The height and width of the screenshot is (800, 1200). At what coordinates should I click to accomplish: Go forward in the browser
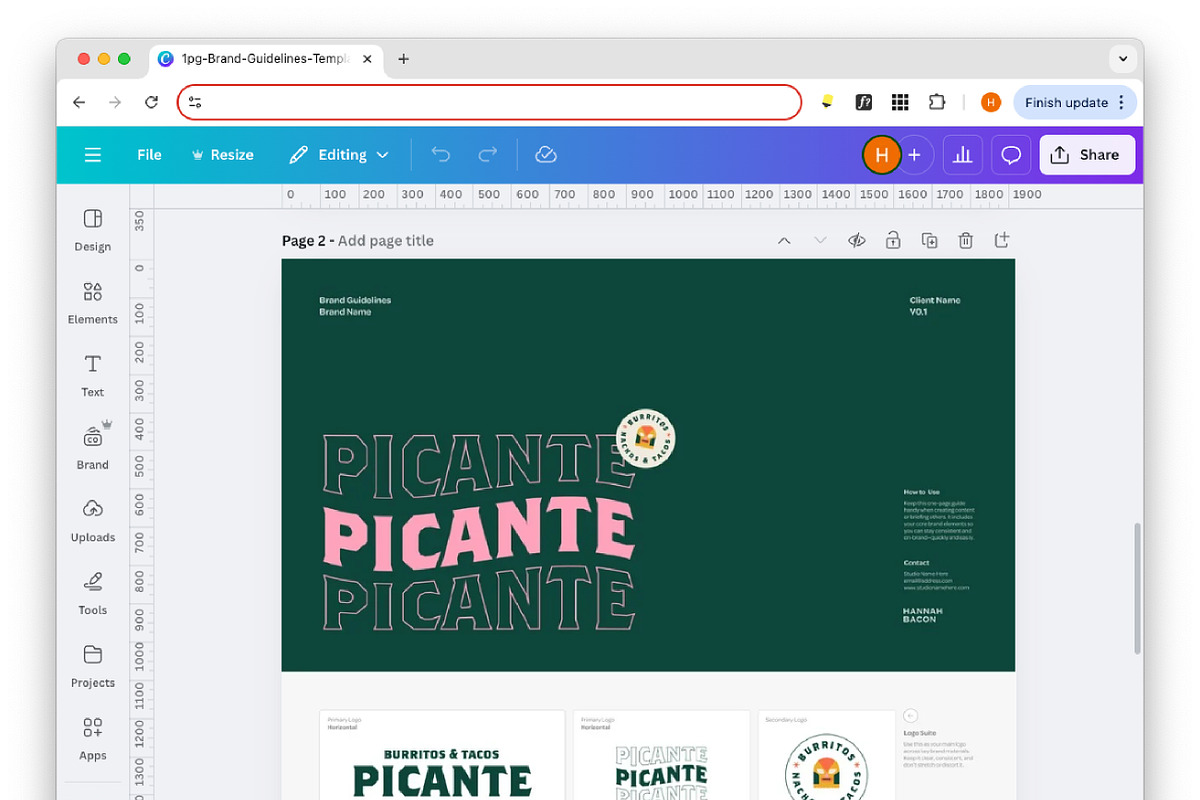pos(115,102)
